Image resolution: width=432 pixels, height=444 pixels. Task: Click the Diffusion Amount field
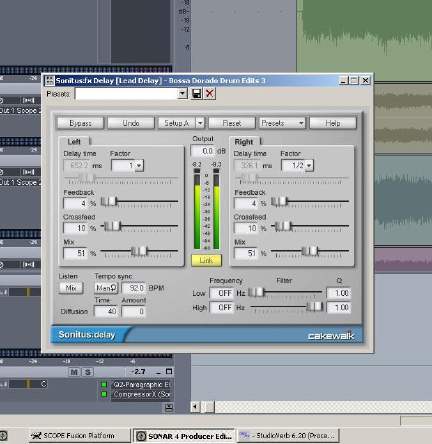coord(133,311)
